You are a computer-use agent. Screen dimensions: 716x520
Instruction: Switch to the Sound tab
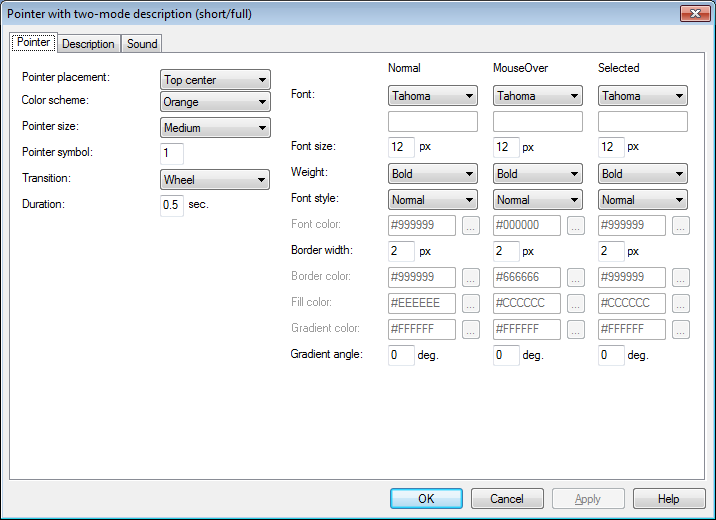pos(142,44)
